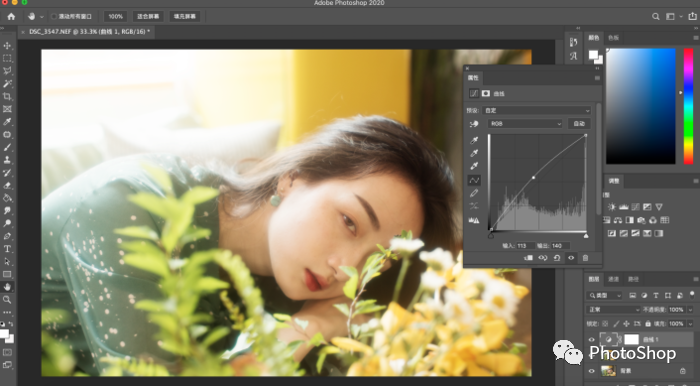Screen dimensions: 700x386
Task: Click the on-image adjustment hand icon
Action: click(474, 124)
